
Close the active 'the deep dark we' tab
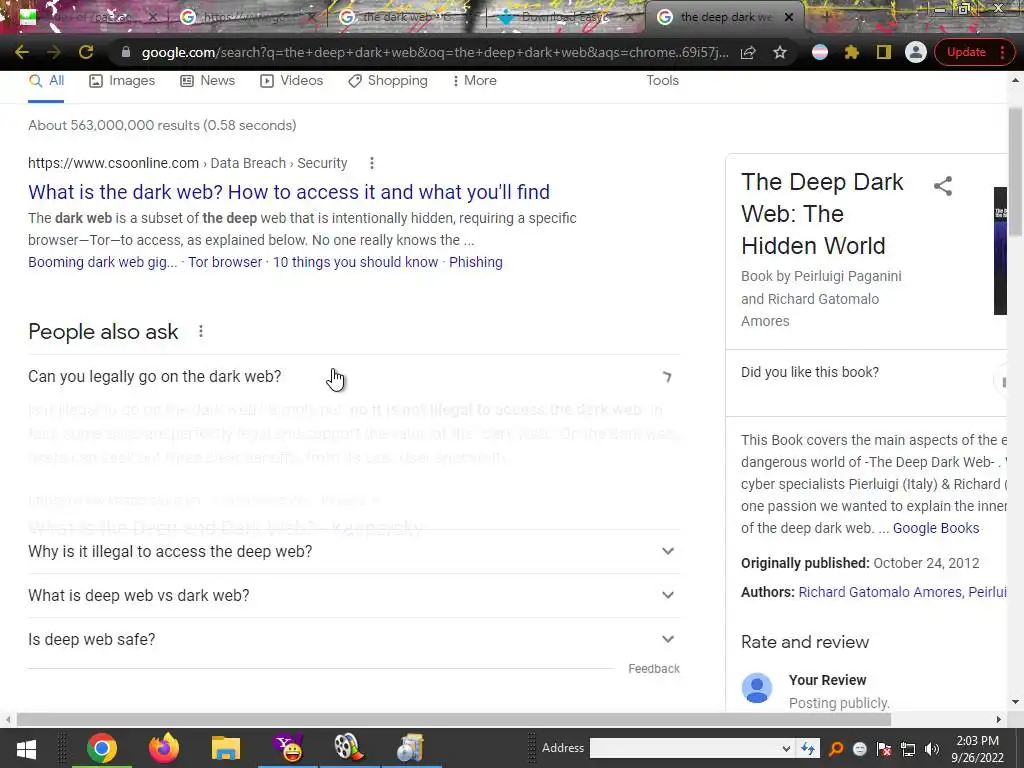[789, 17]
